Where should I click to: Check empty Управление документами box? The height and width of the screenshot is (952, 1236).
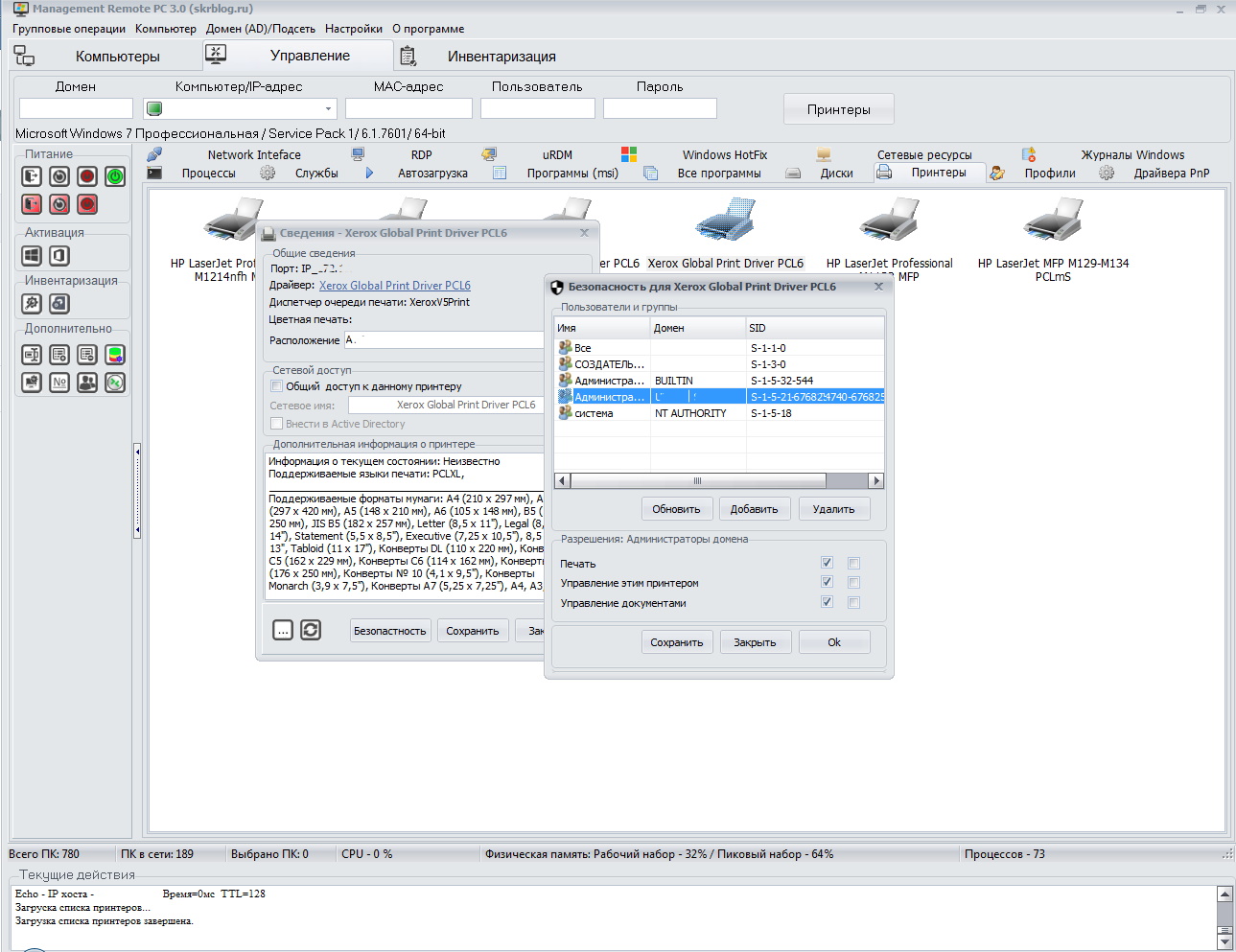pos(853,602)
